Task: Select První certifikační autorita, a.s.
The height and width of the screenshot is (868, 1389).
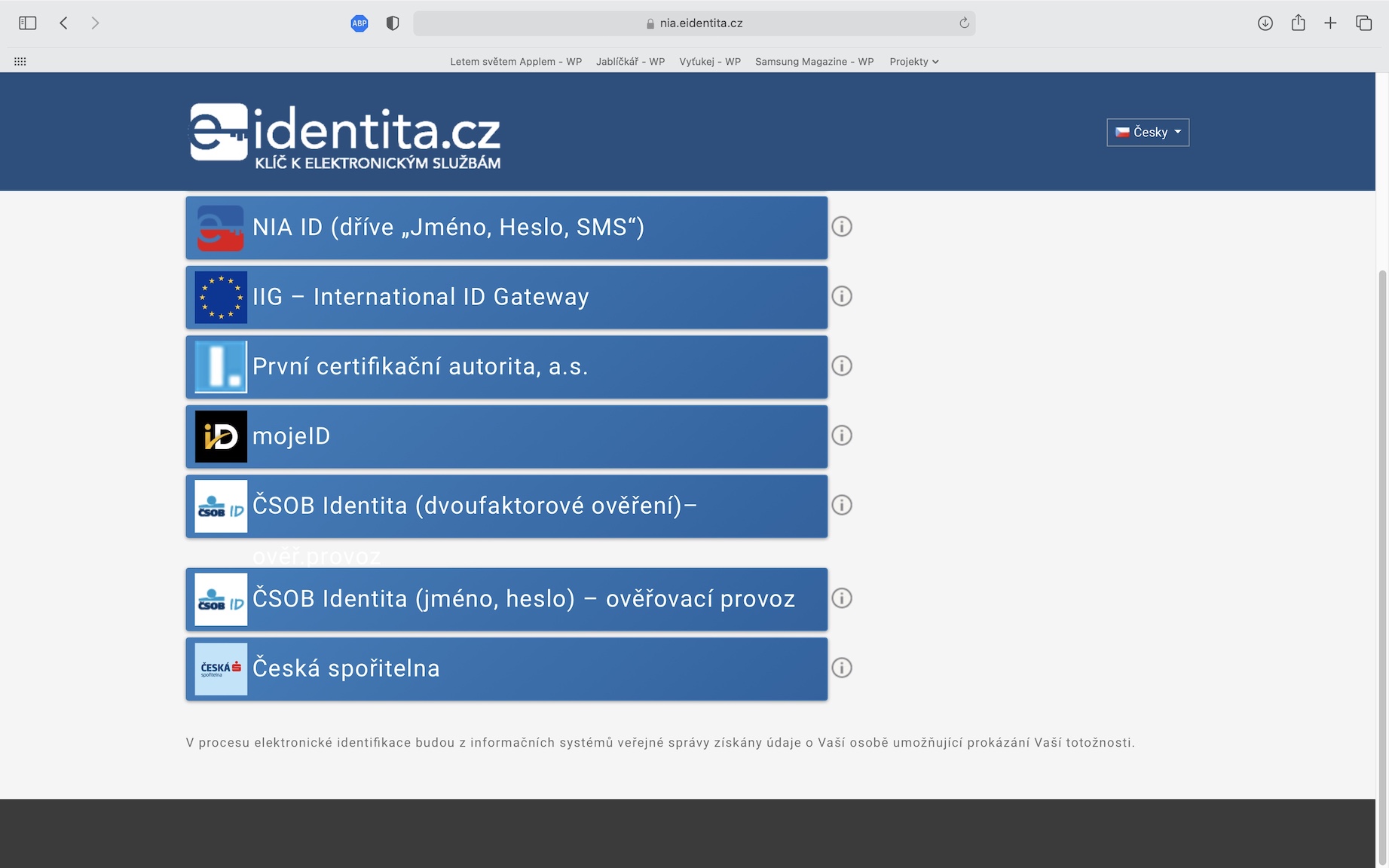Action: coord(506,367)
